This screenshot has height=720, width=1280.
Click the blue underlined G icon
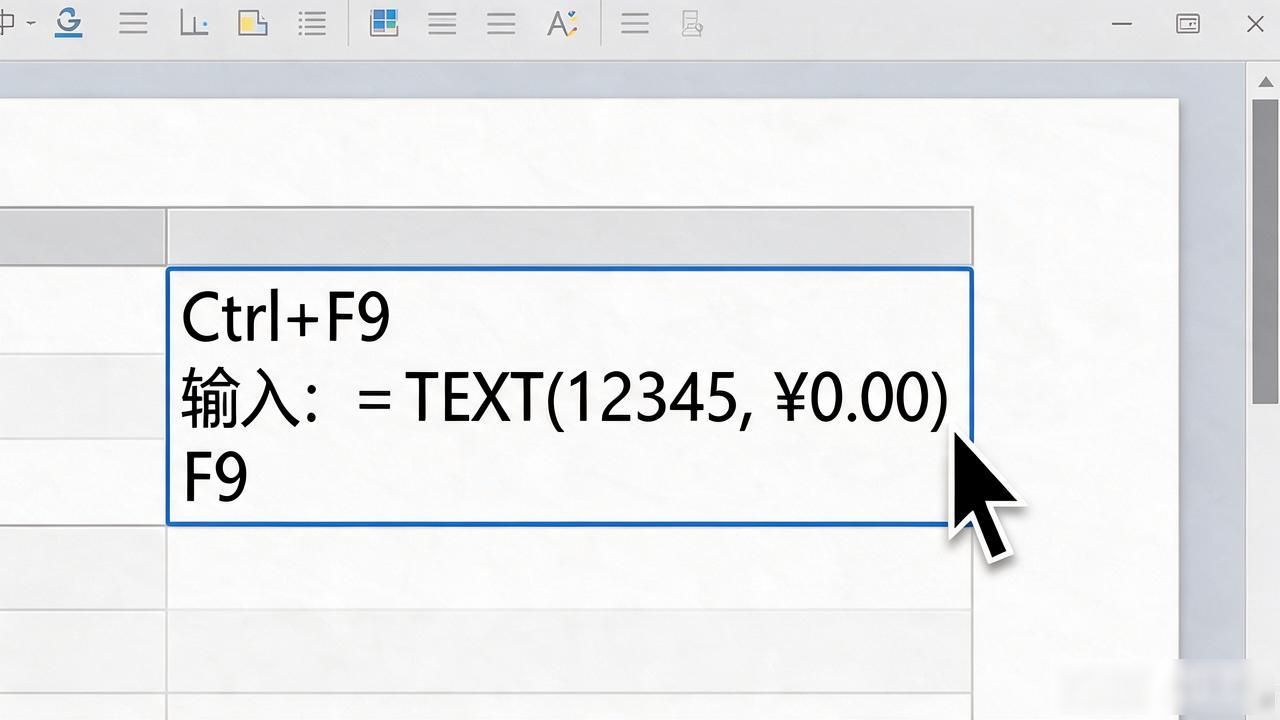pyautogui.click(x=69, y=22)
